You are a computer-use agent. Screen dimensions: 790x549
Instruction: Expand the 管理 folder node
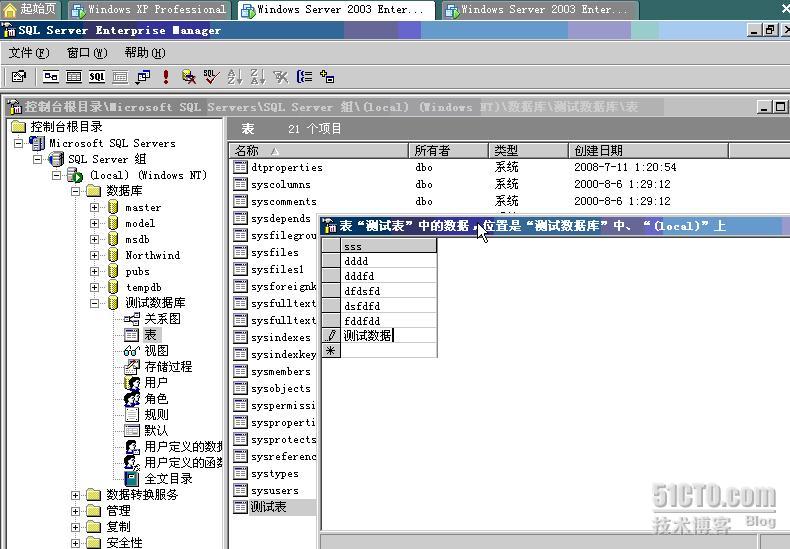pyautogui.click(x=75, y=511)
